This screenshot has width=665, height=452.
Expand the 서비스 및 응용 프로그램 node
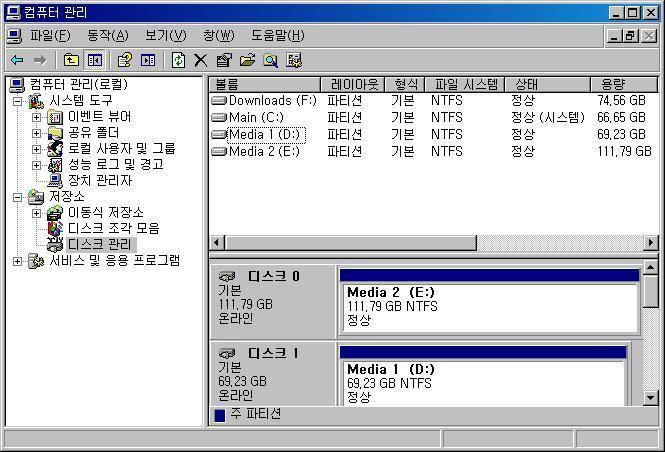point(17,261)
